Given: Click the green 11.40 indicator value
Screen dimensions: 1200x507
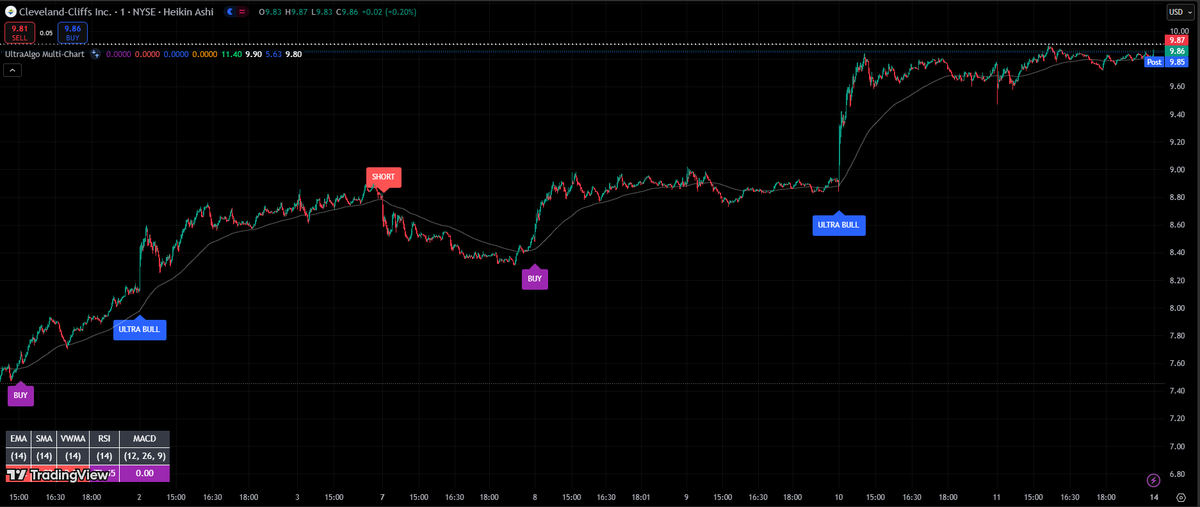Looking at the screenshot, I should (231, 55).
